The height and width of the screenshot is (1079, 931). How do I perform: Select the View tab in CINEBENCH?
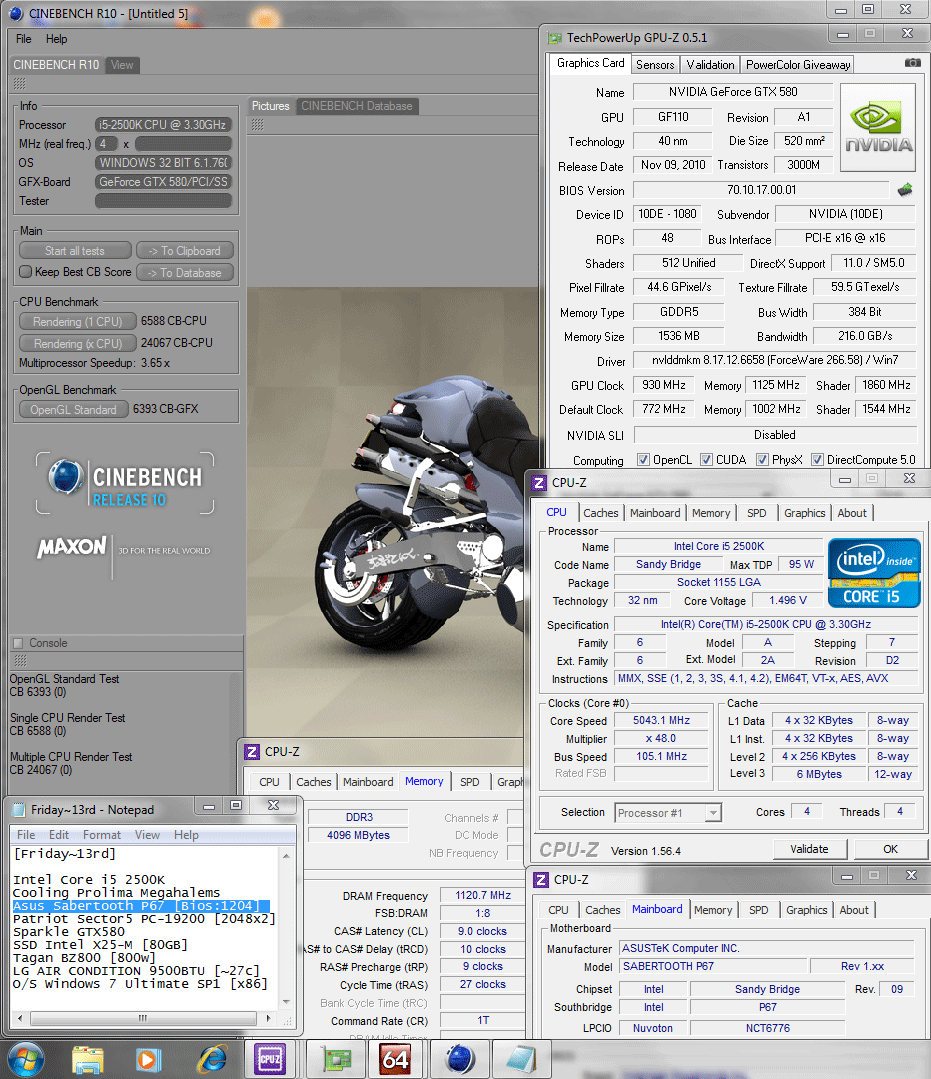122,65
